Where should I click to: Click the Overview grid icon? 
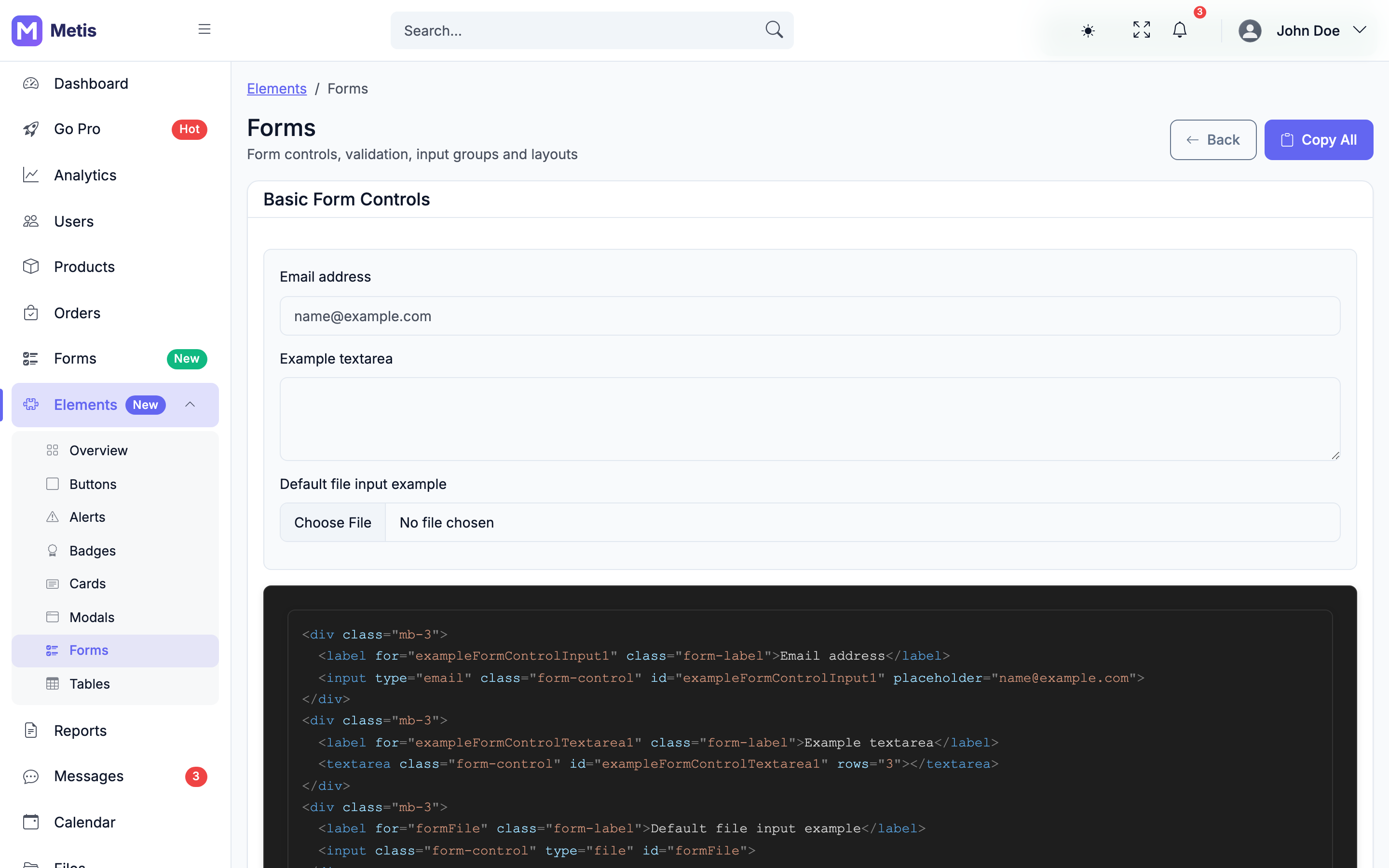coord(52,451)
